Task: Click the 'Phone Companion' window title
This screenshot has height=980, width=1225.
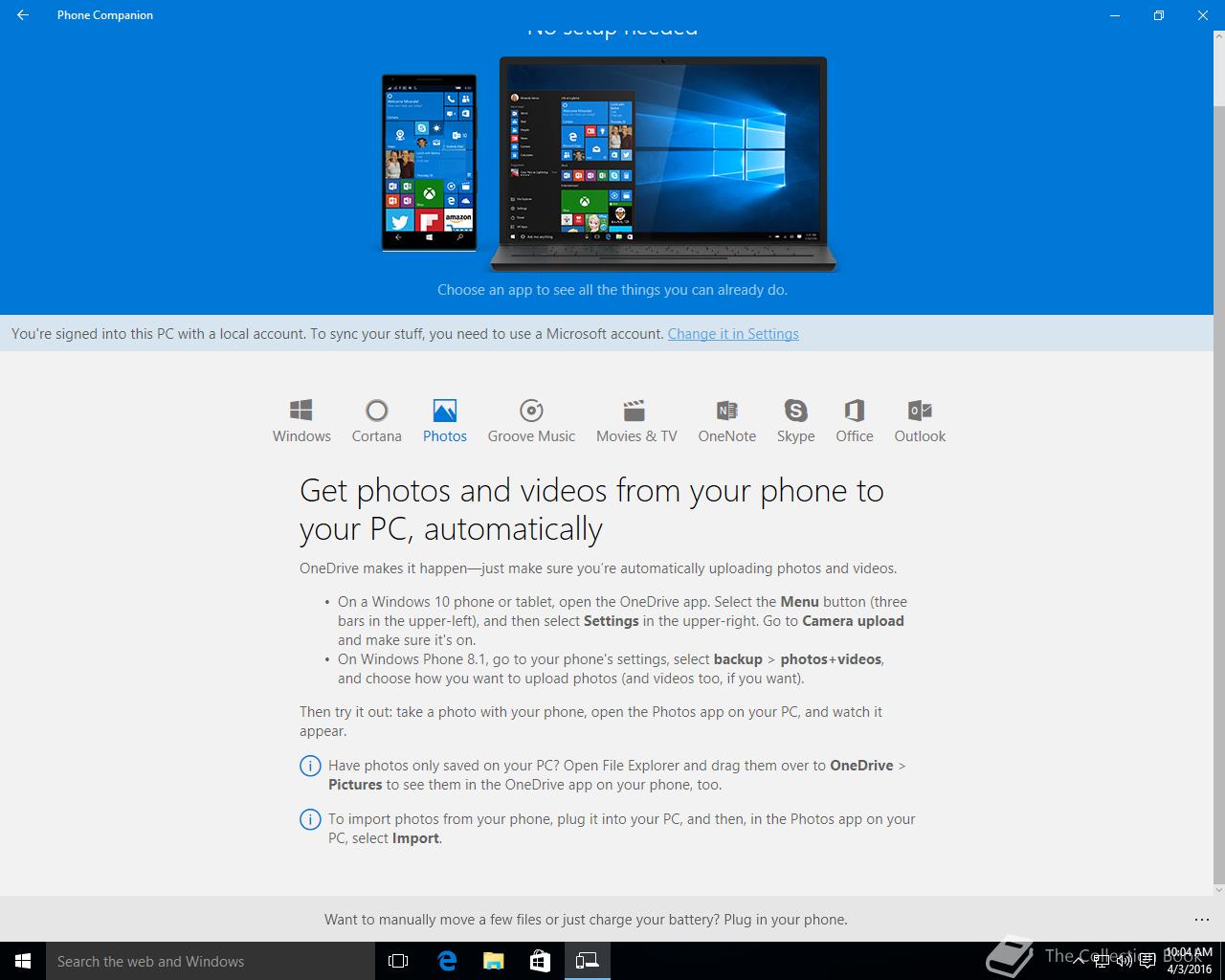Action: point(105,15)
